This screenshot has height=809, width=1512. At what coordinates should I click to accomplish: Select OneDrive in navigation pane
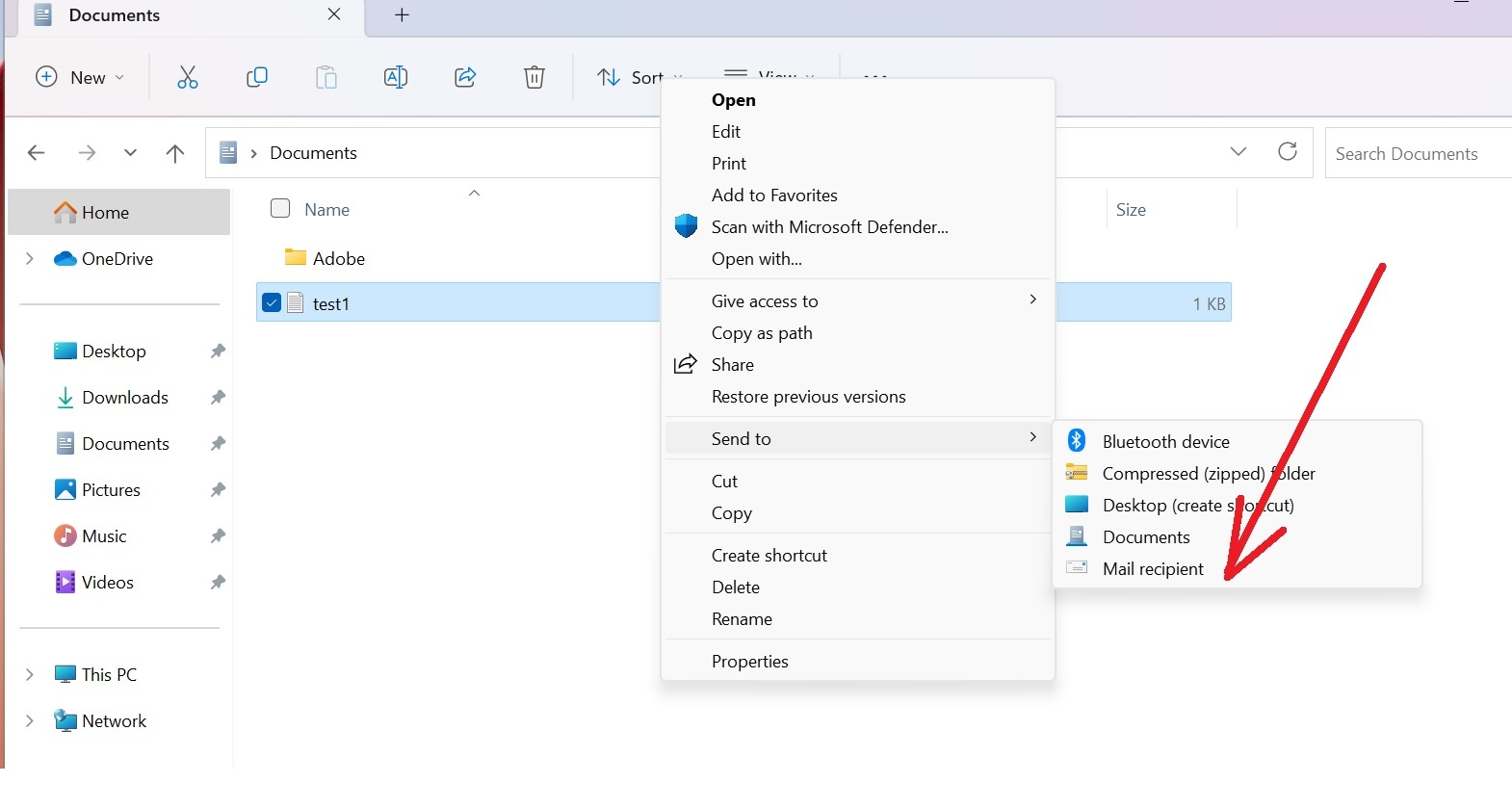(x=117, y=258)
